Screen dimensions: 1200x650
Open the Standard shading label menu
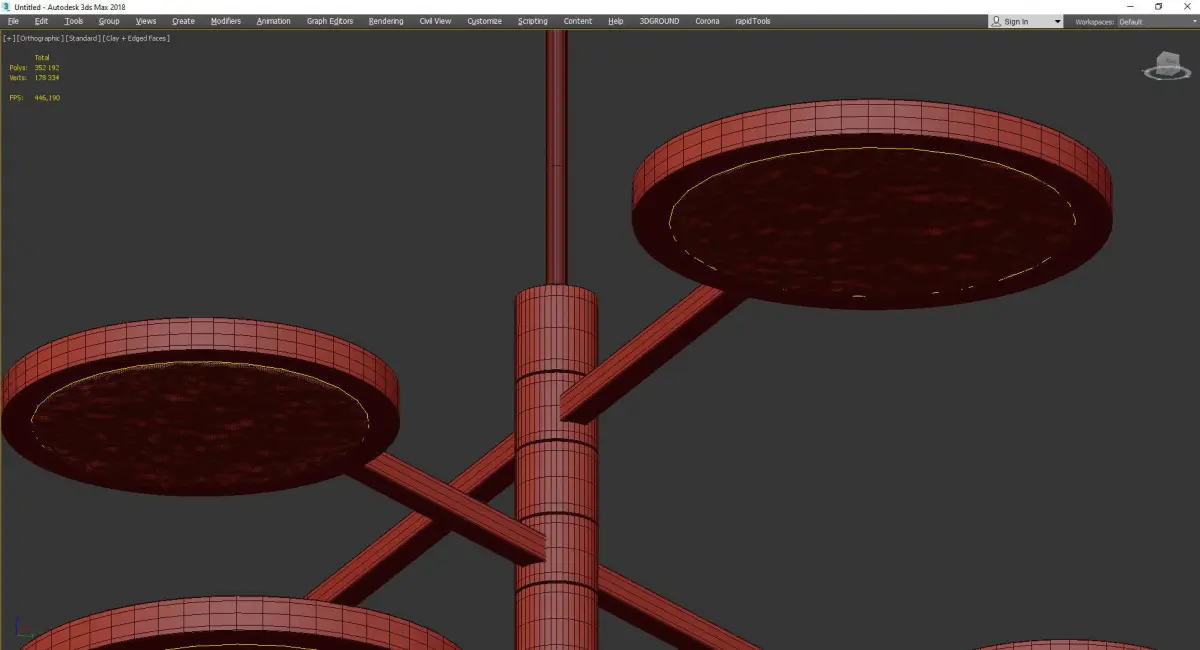click(x=82, y=38)
